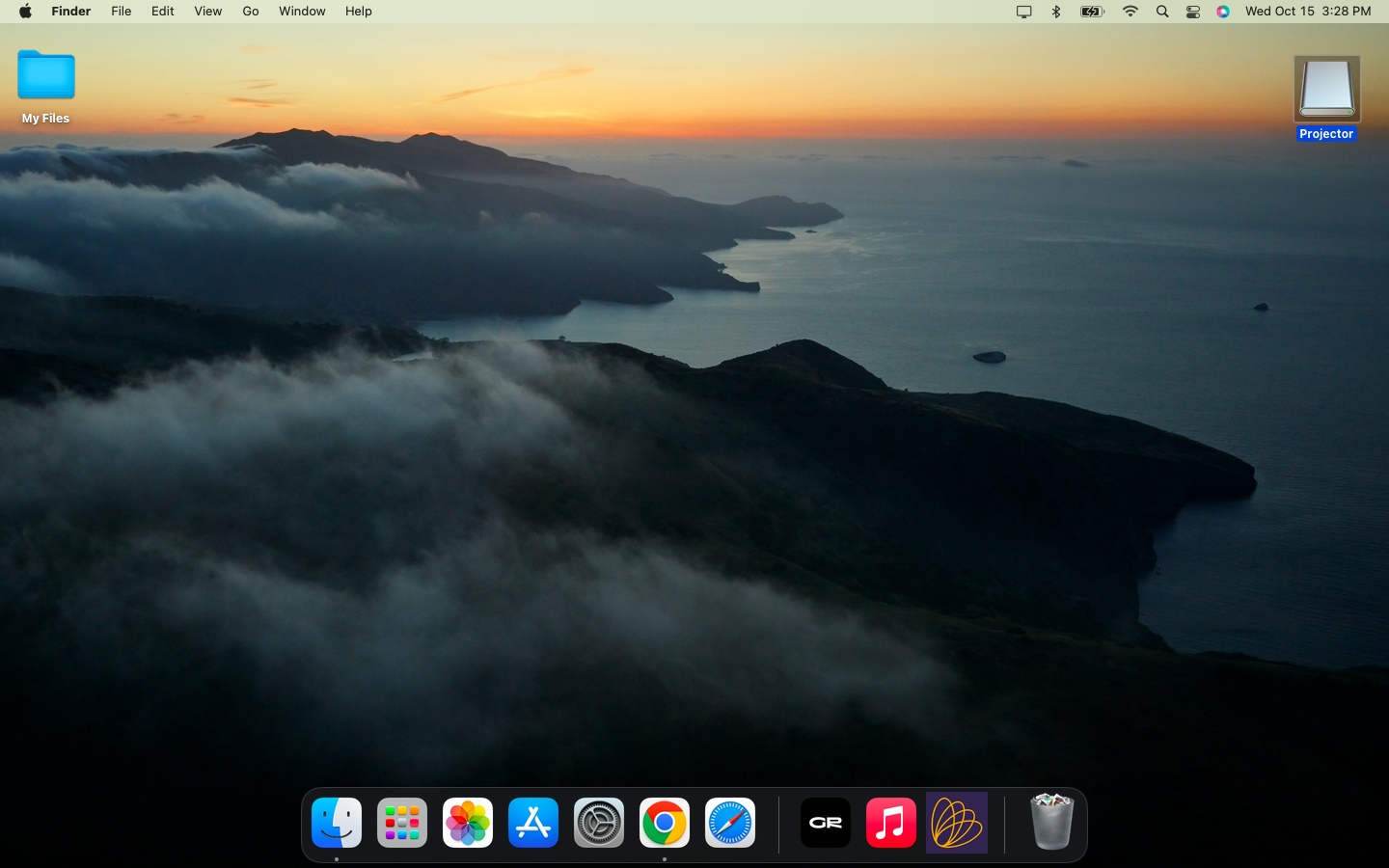
Task: Open Control Center in menu bar
Action: 1193,12
